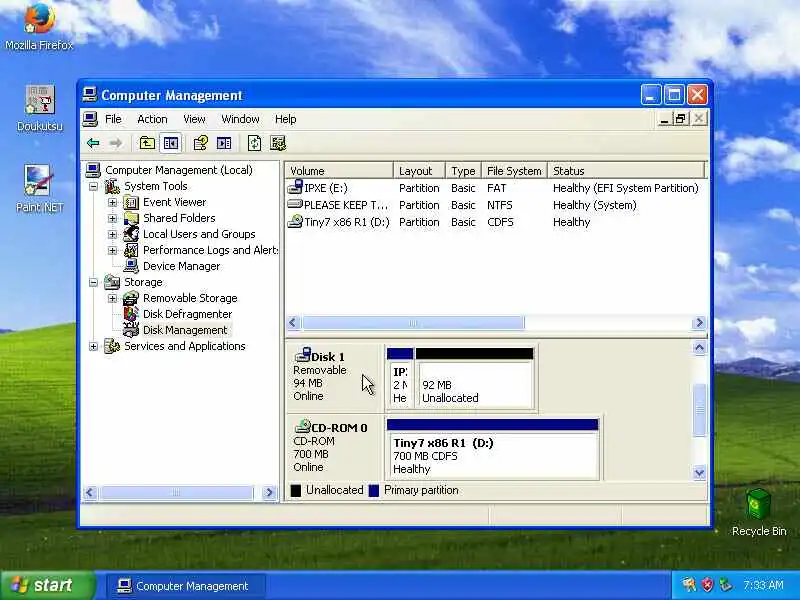The width and height of the screenshot is (800, 600).
Task: Click the Refresh toolbar icon
Action: pyautogui.click(x=254, y=143)
